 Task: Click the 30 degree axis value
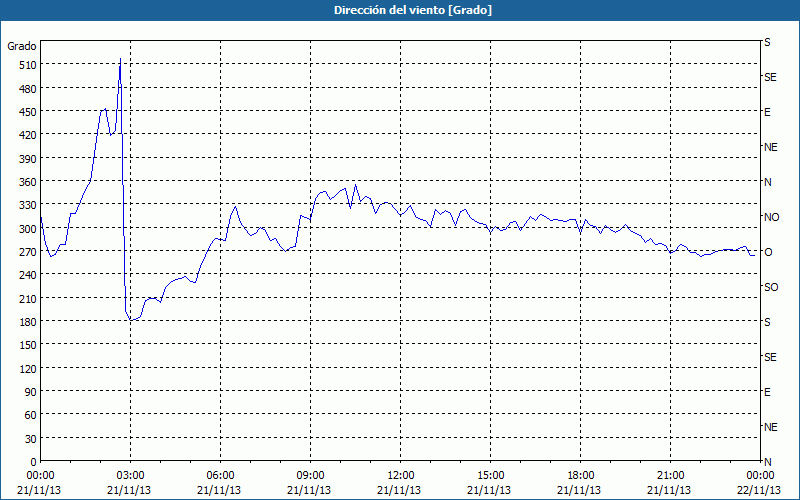[31, 439]
